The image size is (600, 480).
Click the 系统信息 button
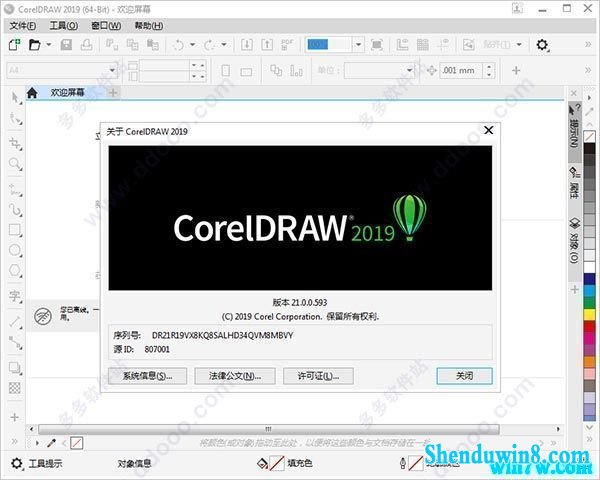[x=147, y=376]
